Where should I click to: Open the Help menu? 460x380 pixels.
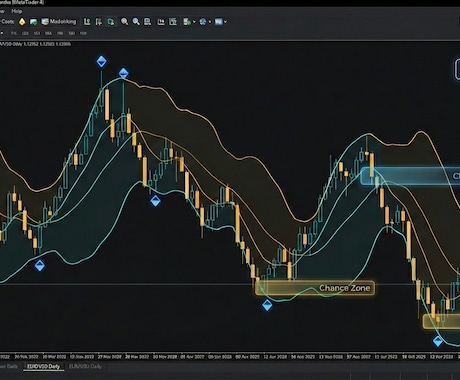tap(16, 11)
